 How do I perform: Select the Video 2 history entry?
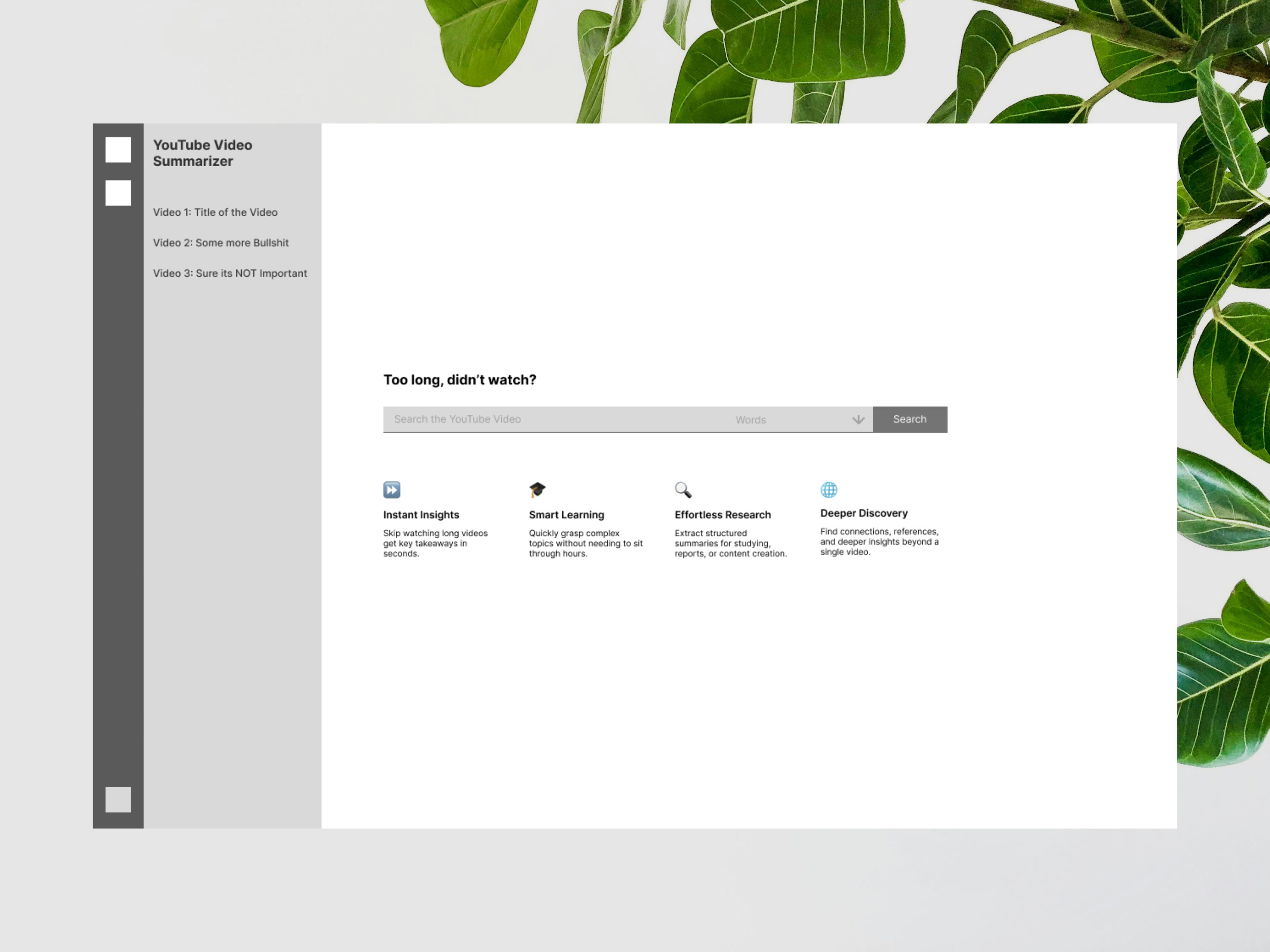[220, 243]
